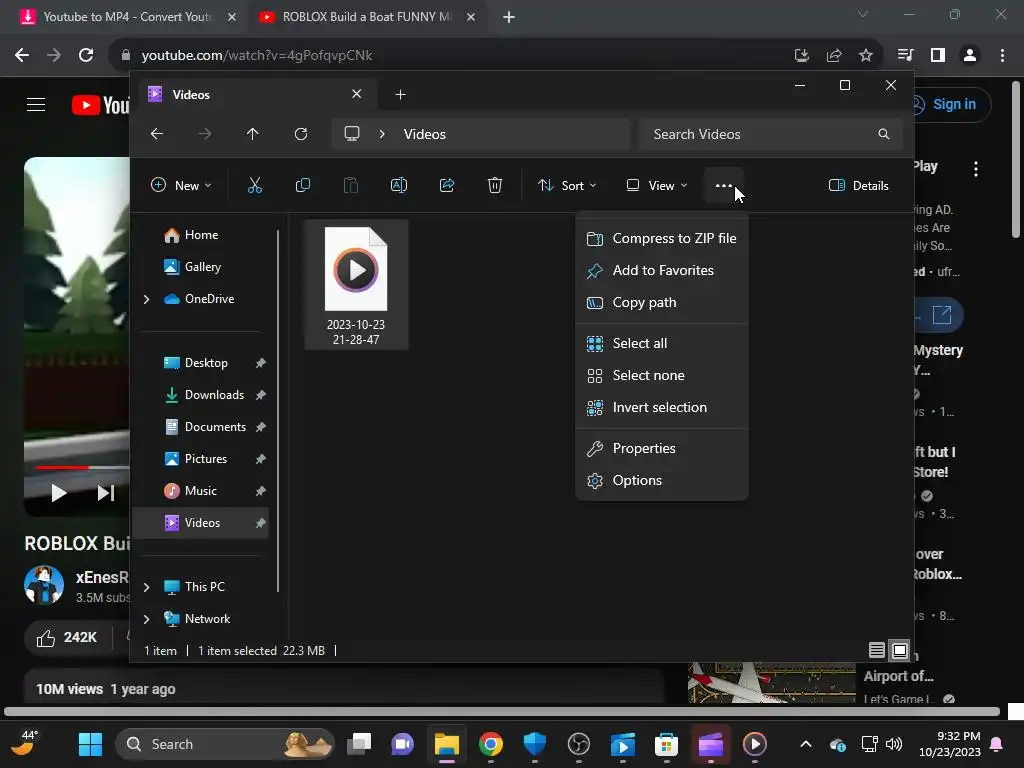Choose Compress to ZIP file
The height and width of the screenshot is (768, 1024).
click(x=662, y=238)
